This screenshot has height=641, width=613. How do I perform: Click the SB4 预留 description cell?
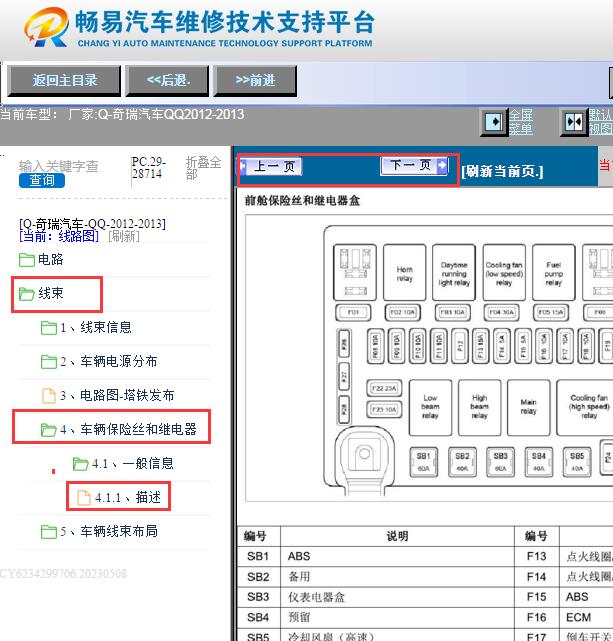397,617
